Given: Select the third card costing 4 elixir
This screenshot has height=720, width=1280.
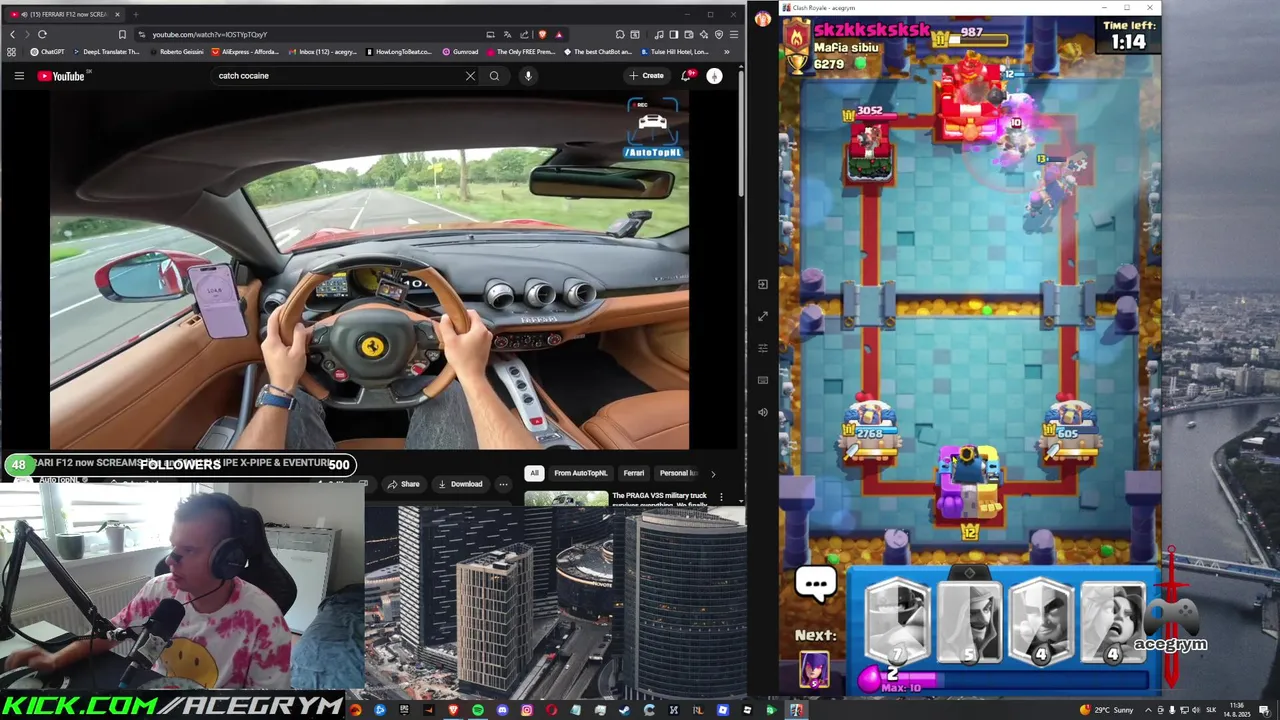Looking at the screenshot, I should tap(1041, 623).
